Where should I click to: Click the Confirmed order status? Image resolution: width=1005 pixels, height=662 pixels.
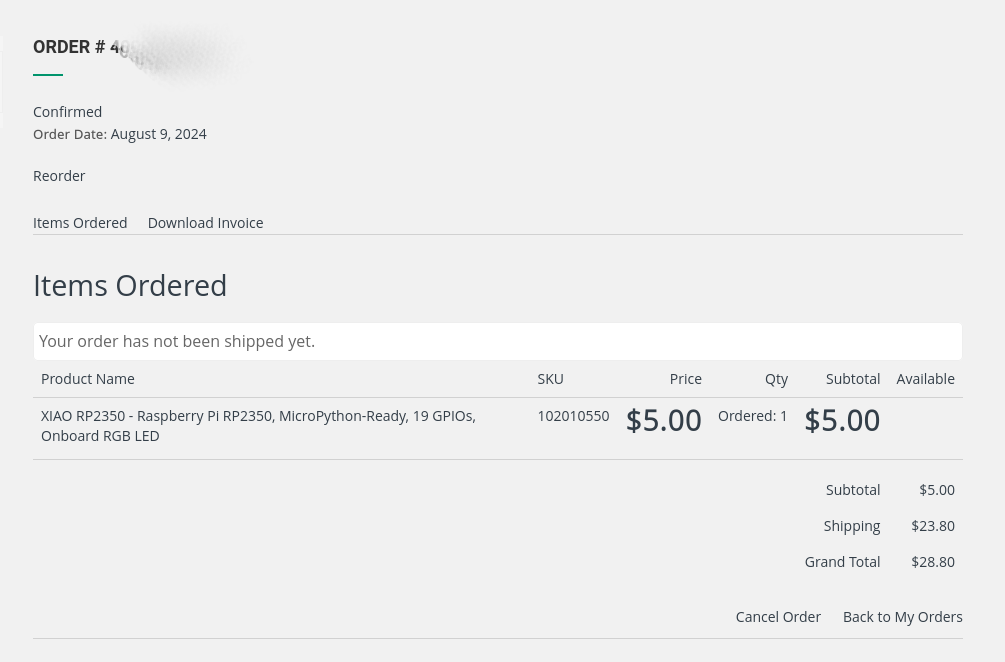pyautogui.click(x=67, y=112)
